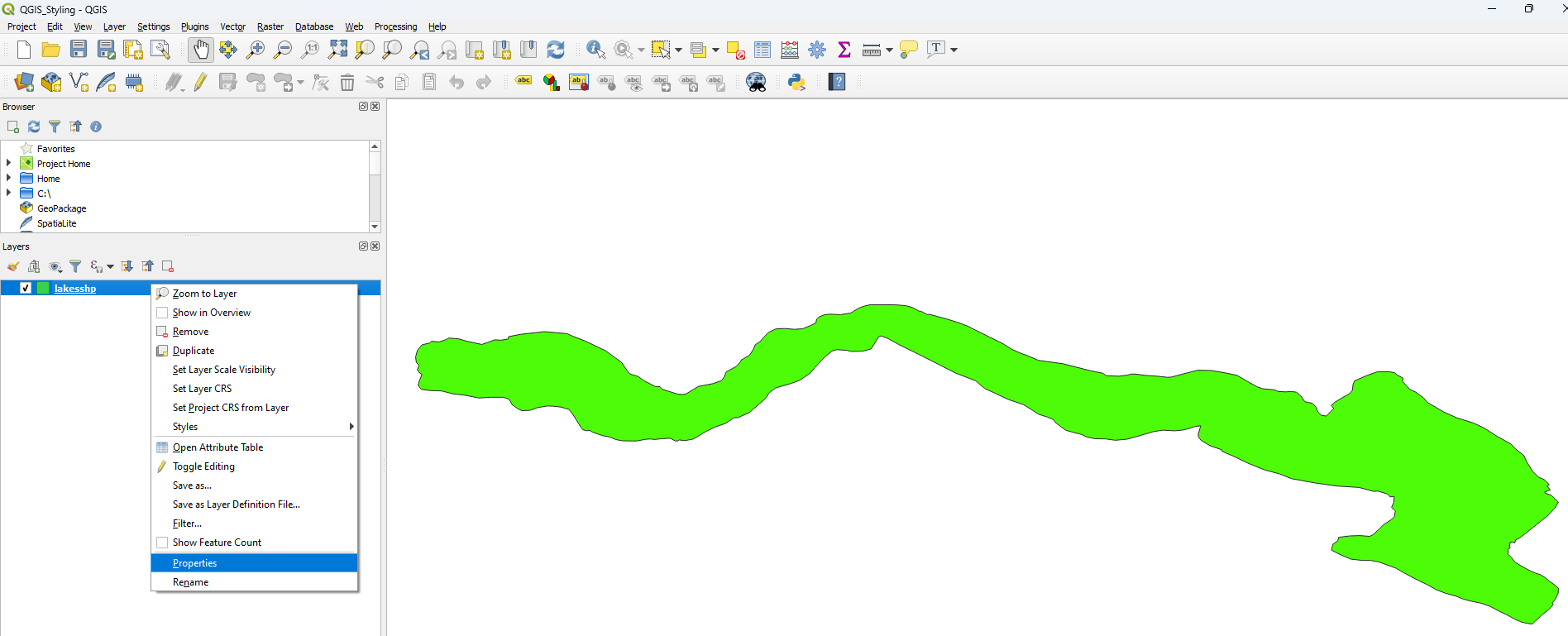
Task: Click the Browser panel scroll down arrow
Action: [375, 227]
